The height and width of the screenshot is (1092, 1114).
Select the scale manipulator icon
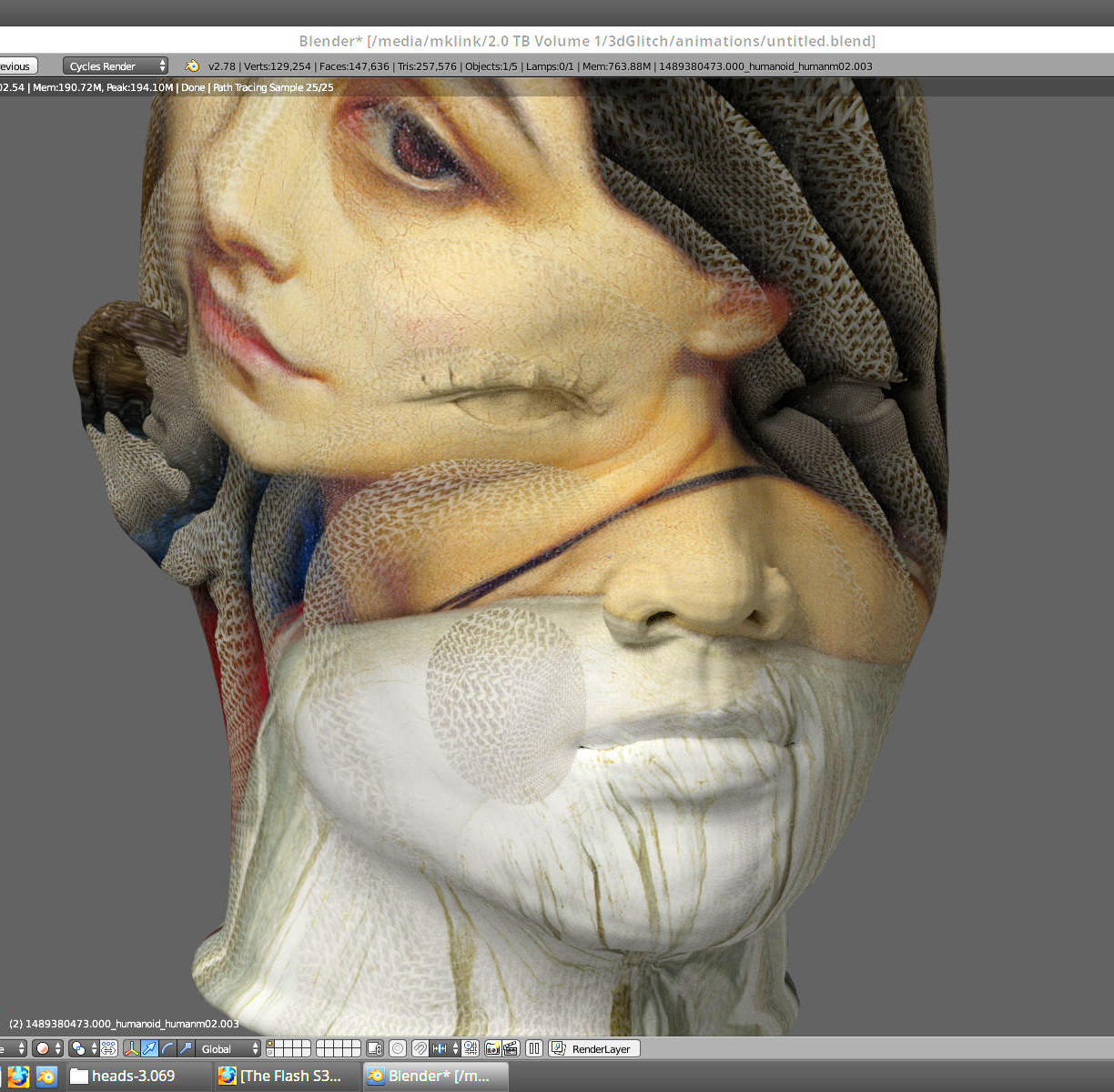click(185, 1048)
